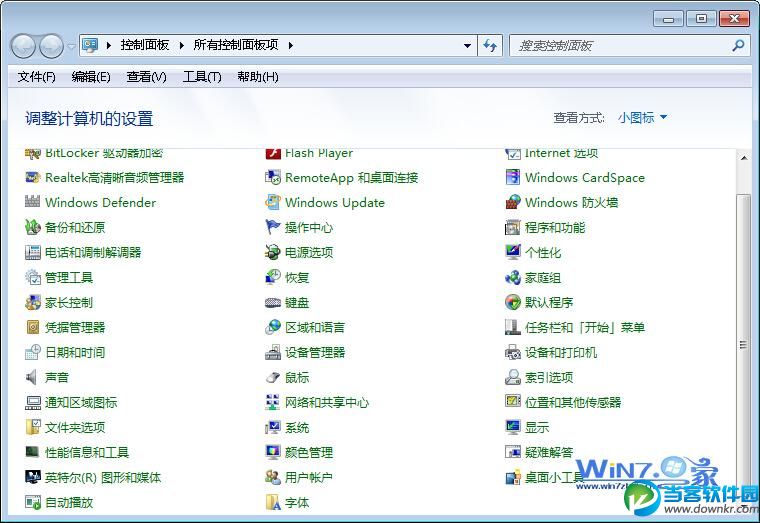Open the Windows Defender icon

click(x=32, y=202)
